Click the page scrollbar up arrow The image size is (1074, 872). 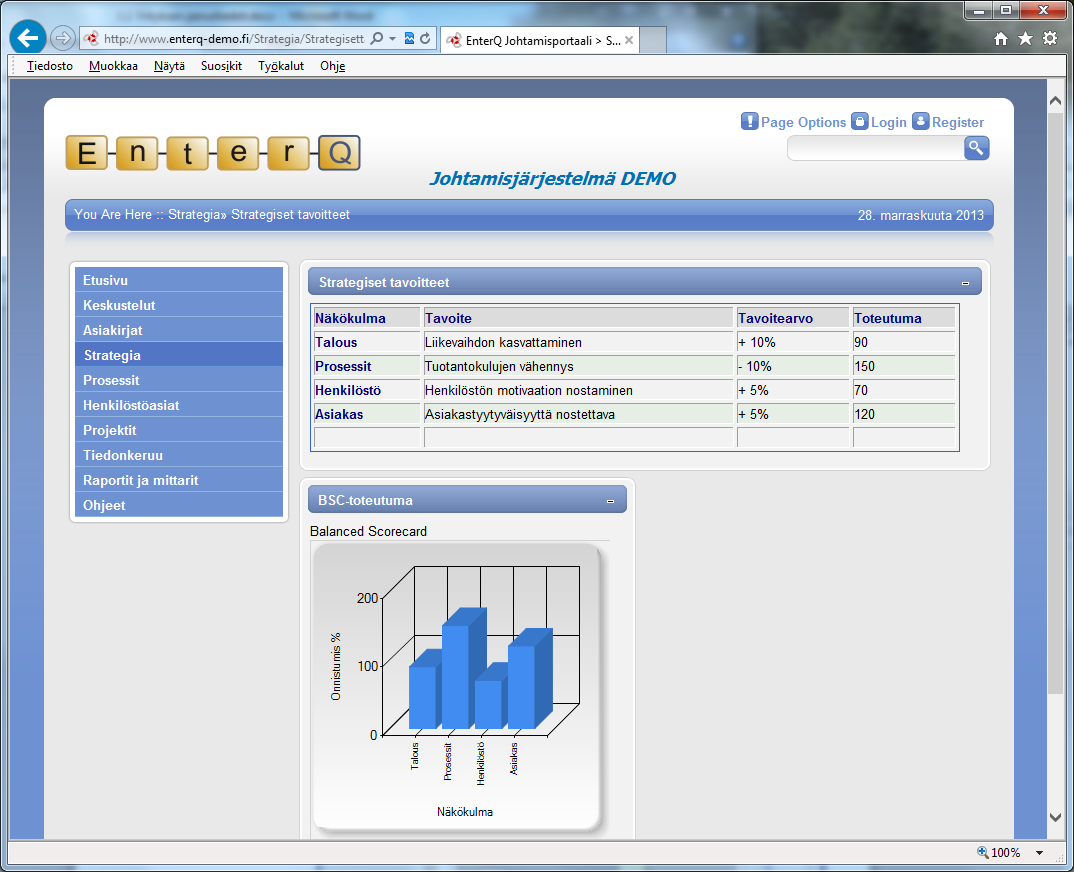coord(1056,101)
